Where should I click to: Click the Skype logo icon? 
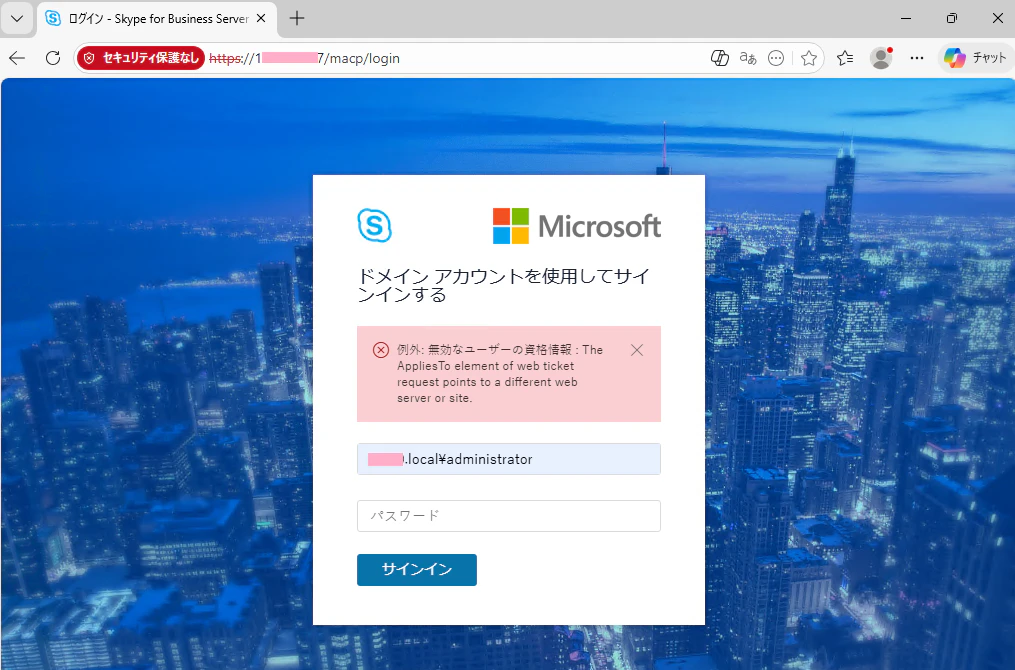click(x=375, y=225)
